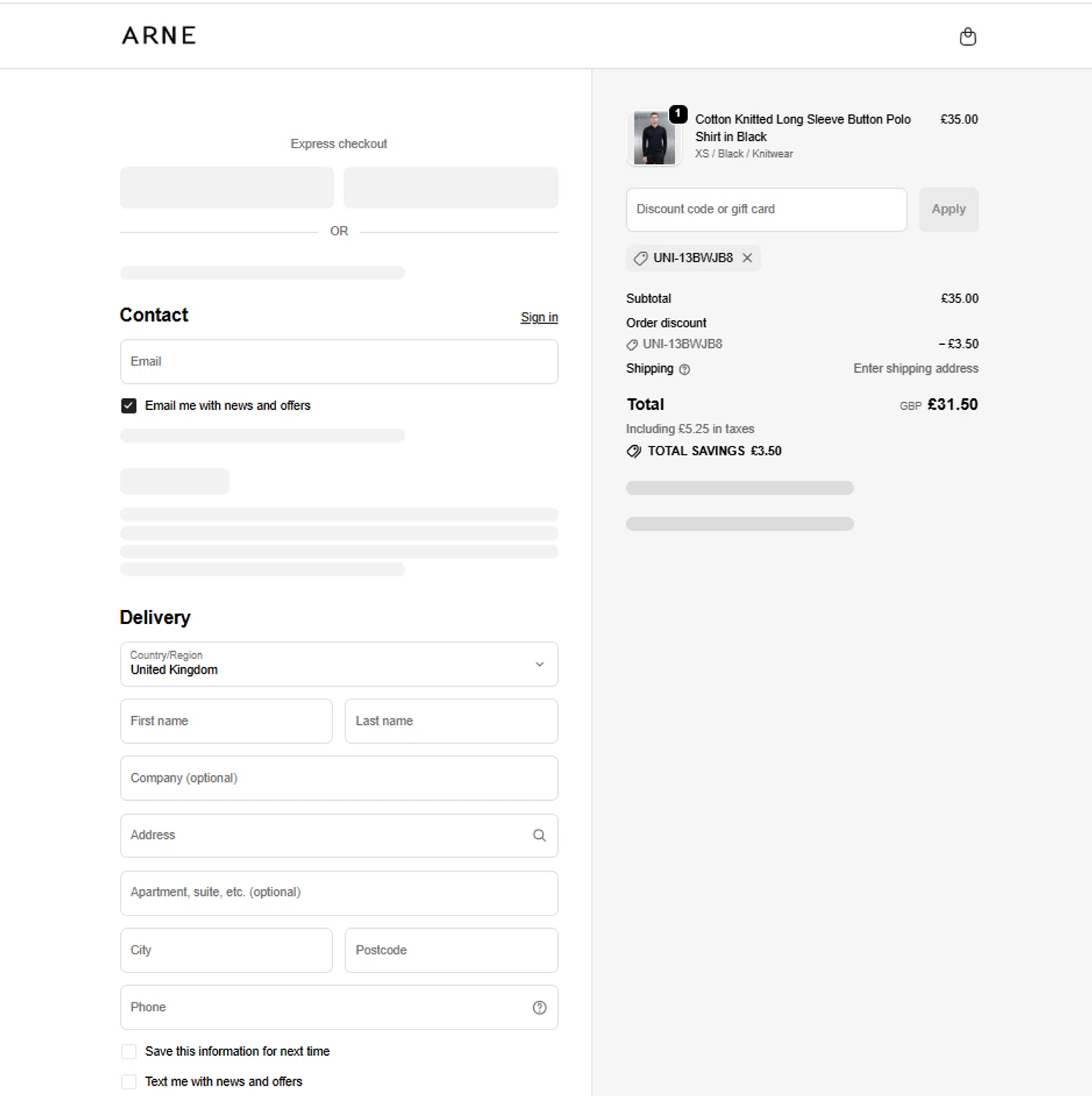Focus the Discount code or gift card field

point(766,210)
